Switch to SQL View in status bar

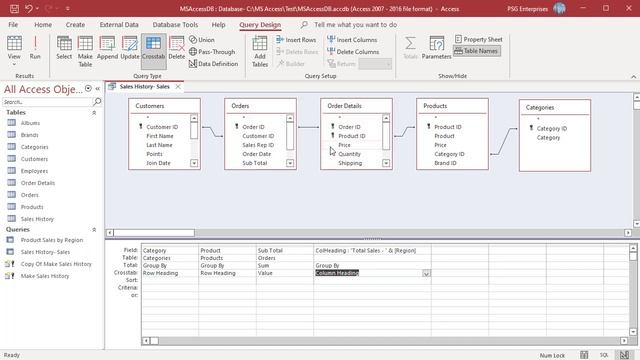(x=604, y=355)
